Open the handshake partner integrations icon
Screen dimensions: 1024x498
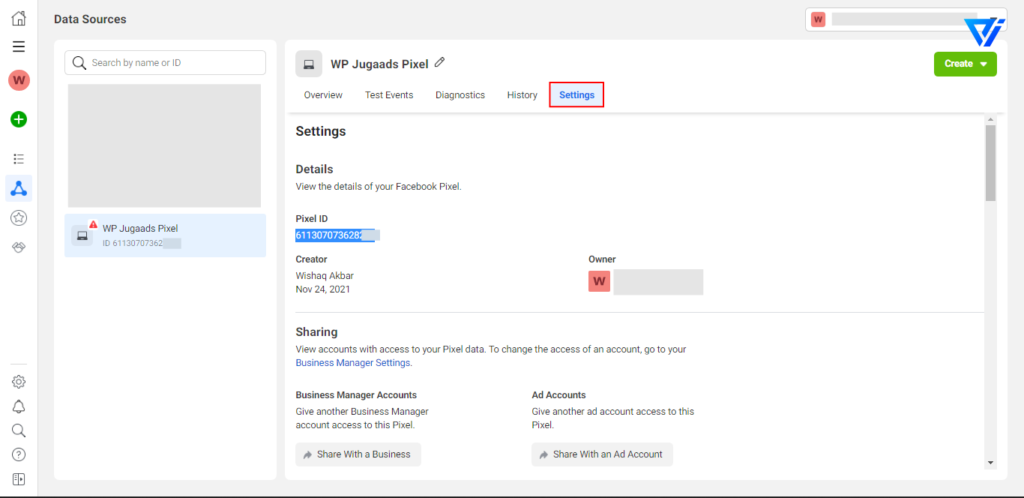pyautogui.click(x=19, y=247)
